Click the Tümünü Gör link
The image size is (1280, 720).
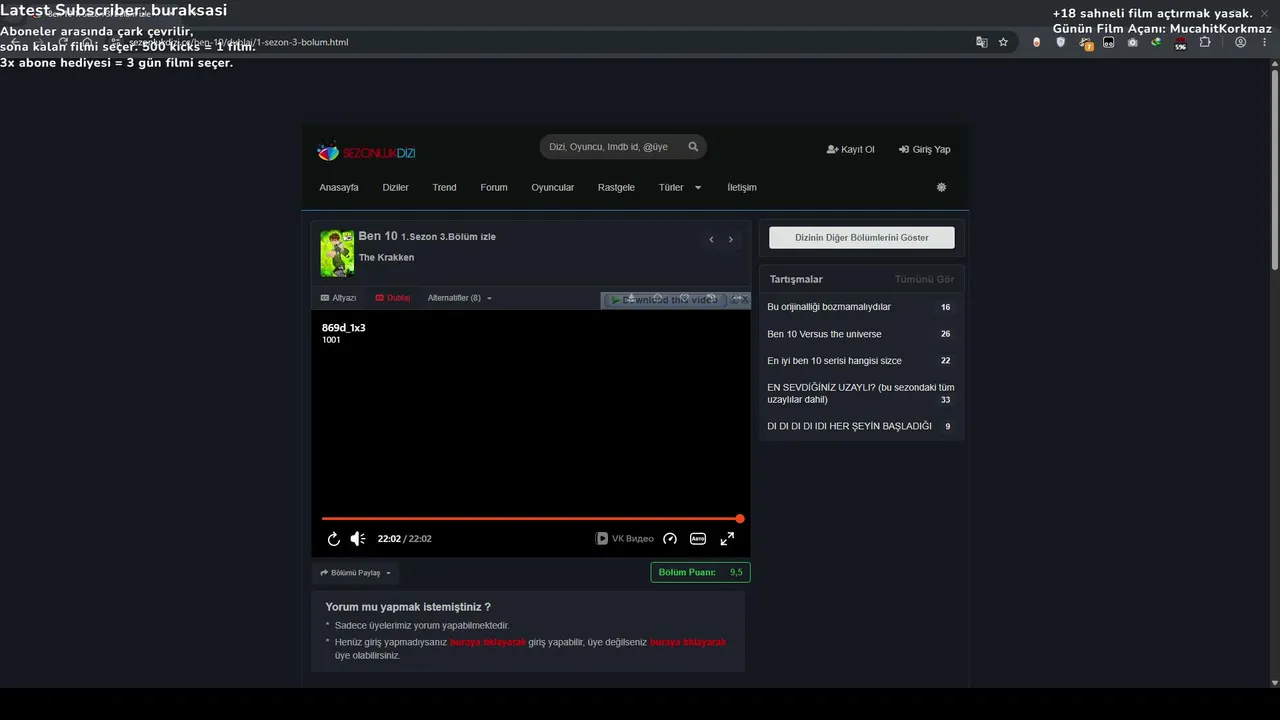click(924, 279)
